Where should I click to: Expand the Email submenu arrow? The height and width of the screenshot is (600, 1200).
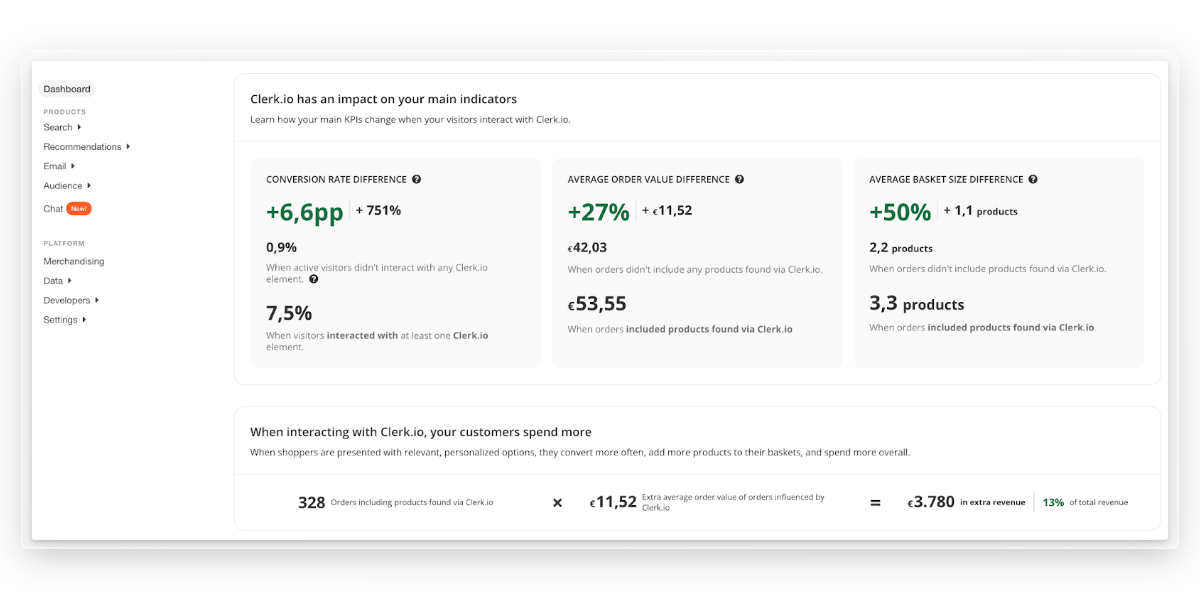(73, 166)
